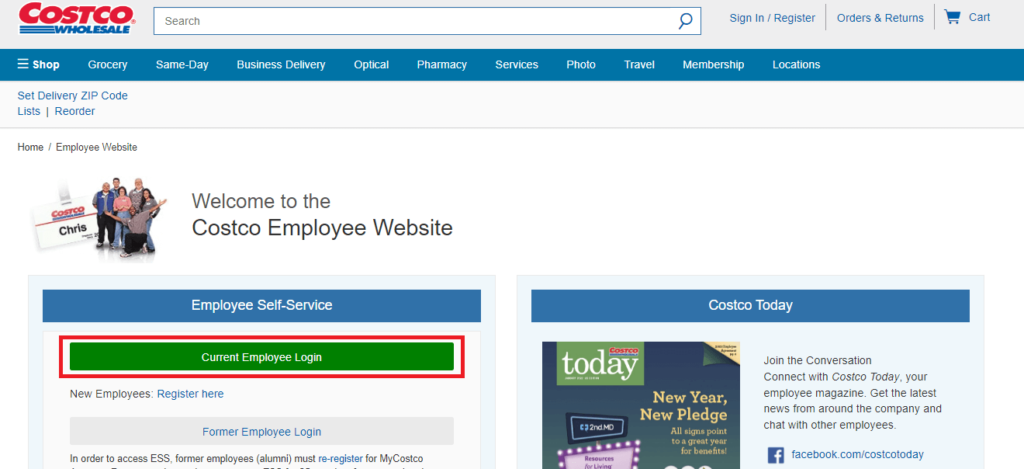
Task: Go to Optical department
Action: point(372,65)
